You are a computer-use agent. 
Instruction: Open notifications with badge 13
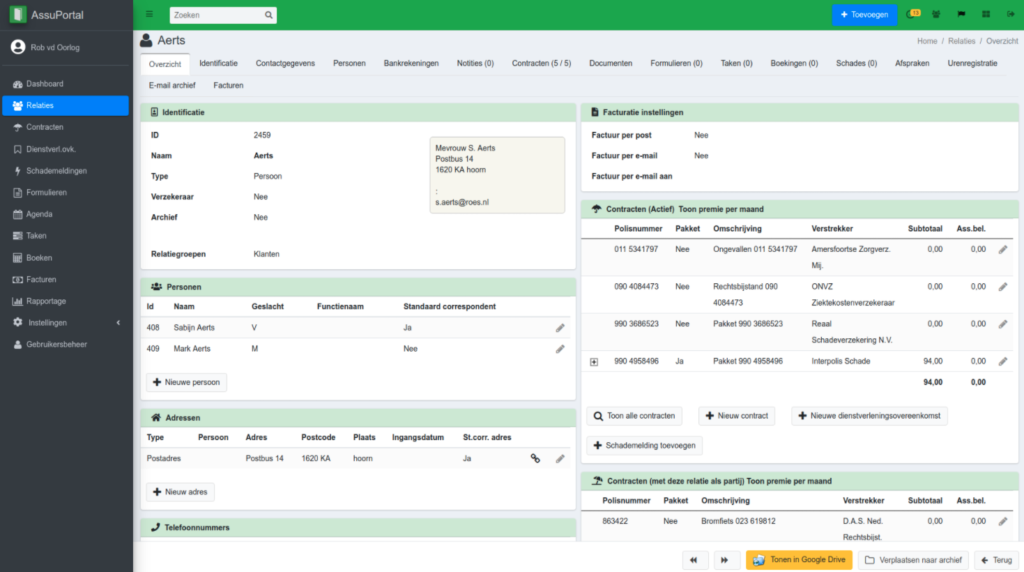(913, 14)
